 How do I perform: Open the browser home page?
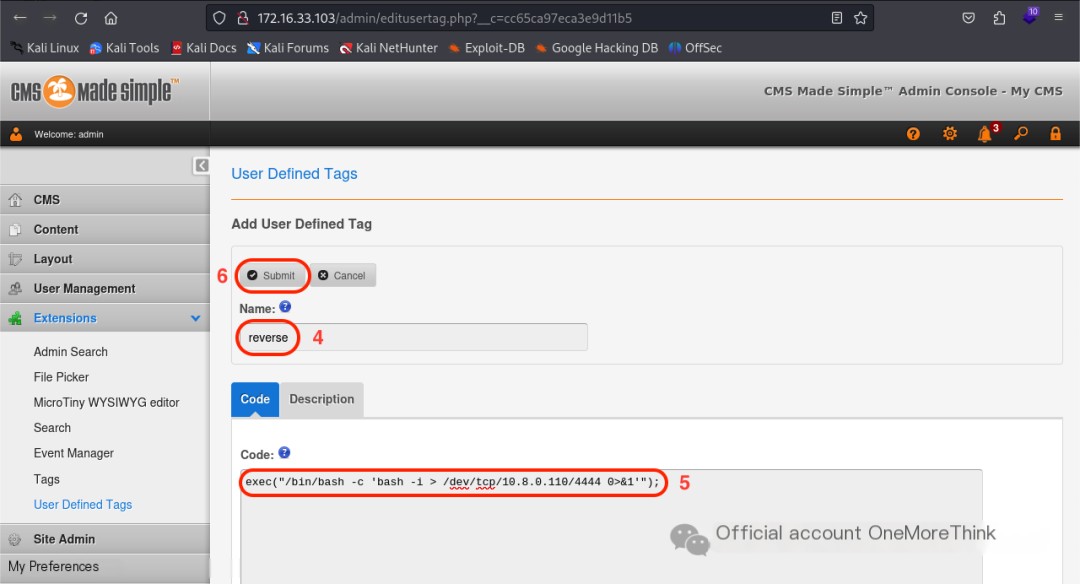click(x=111, y=18)
